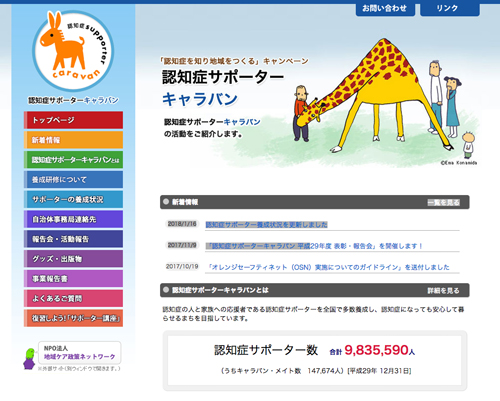Open 報告会・活動報告 sidebar item
The height and width of the screenshot is (401, 500).
73,239
